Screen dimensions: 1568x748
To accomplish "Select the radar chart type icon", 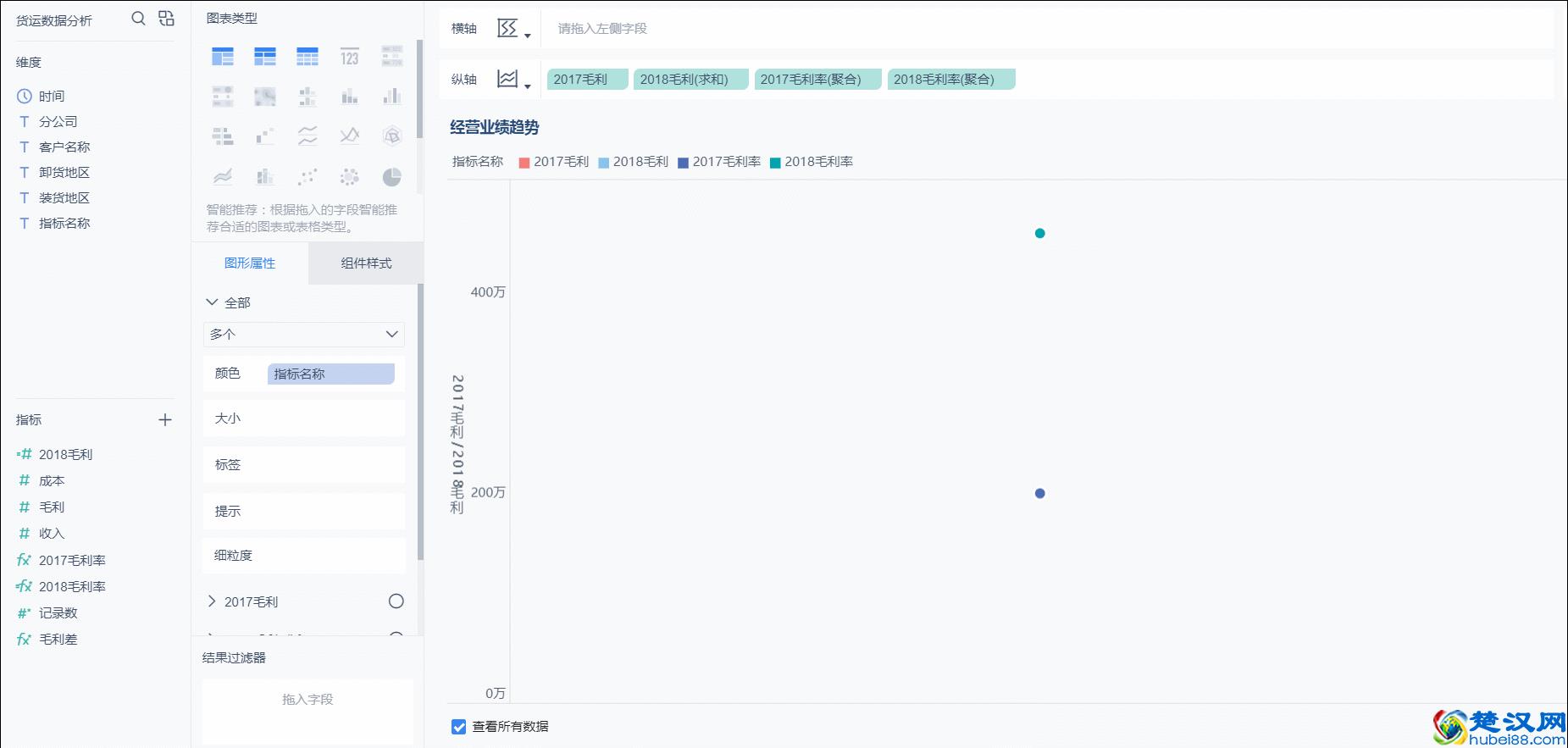I will click(x=391, y=136).
